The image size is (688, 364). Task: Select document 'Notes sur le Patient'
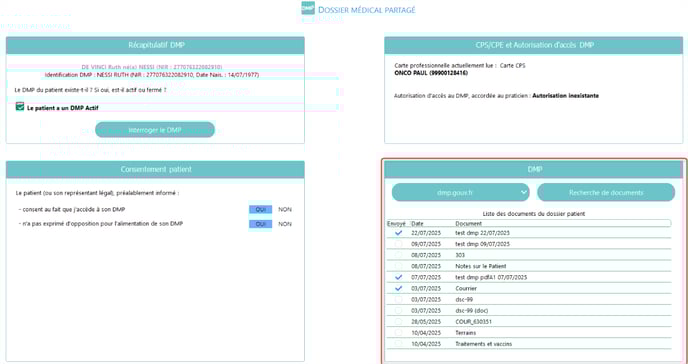click(x=481, y=266)
